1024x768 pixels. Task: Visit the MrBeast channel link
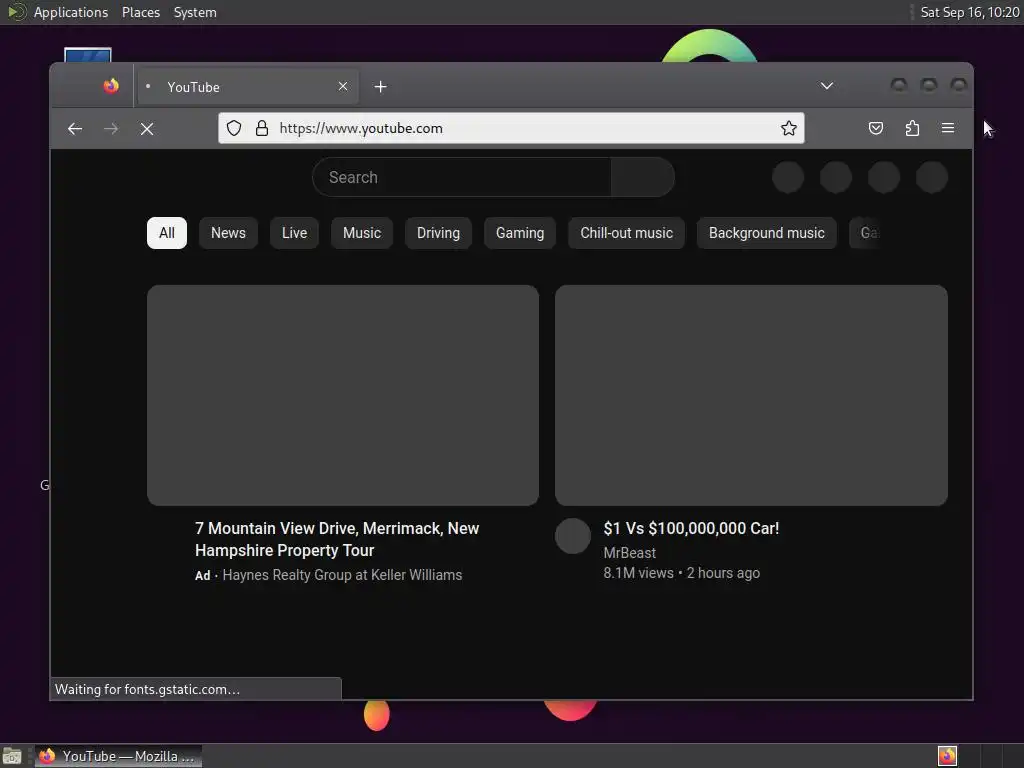tap(630, 552)
